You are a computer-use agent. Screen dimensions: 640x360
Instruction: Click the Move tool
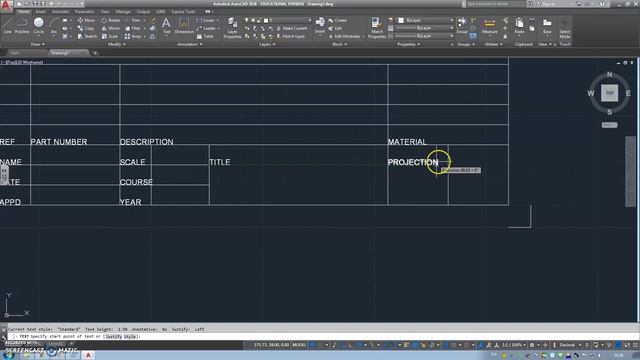point(86,20)
